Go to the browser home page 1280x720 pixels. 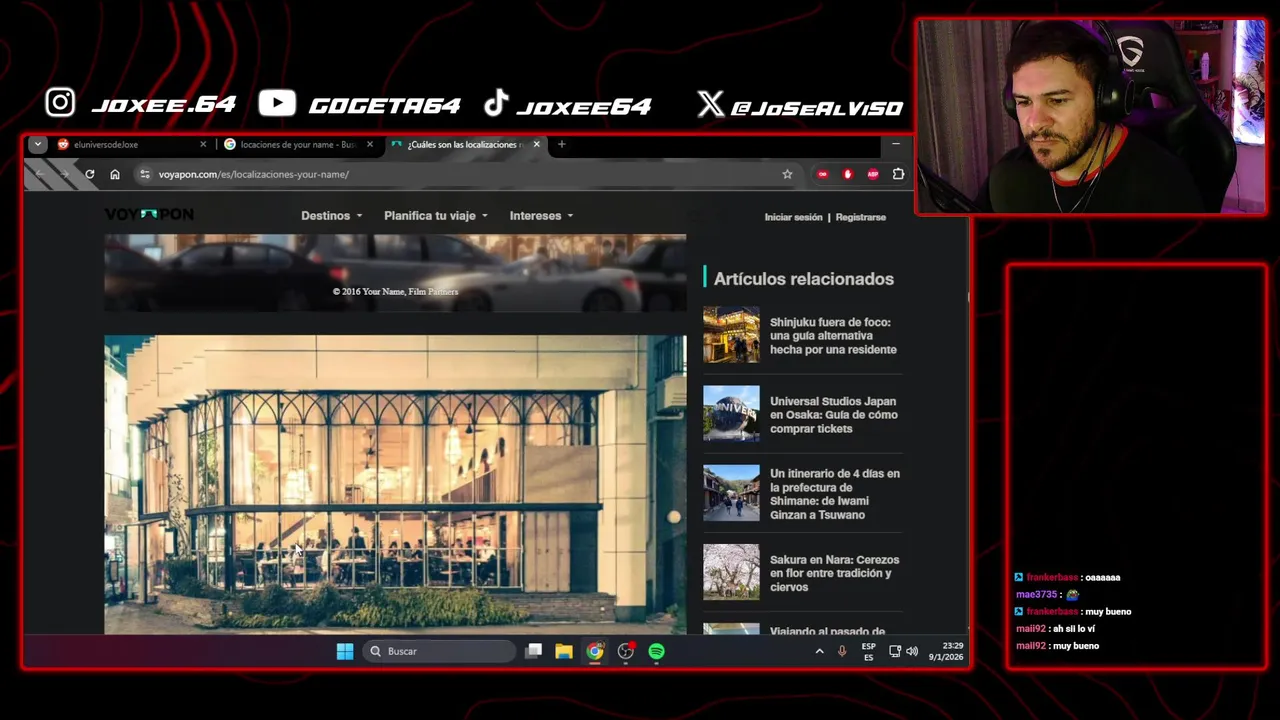click(x=115, y=174)
